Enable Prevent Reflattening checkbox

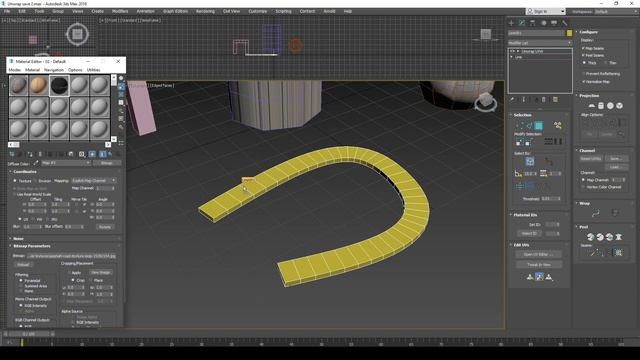(x=584, y=74)
